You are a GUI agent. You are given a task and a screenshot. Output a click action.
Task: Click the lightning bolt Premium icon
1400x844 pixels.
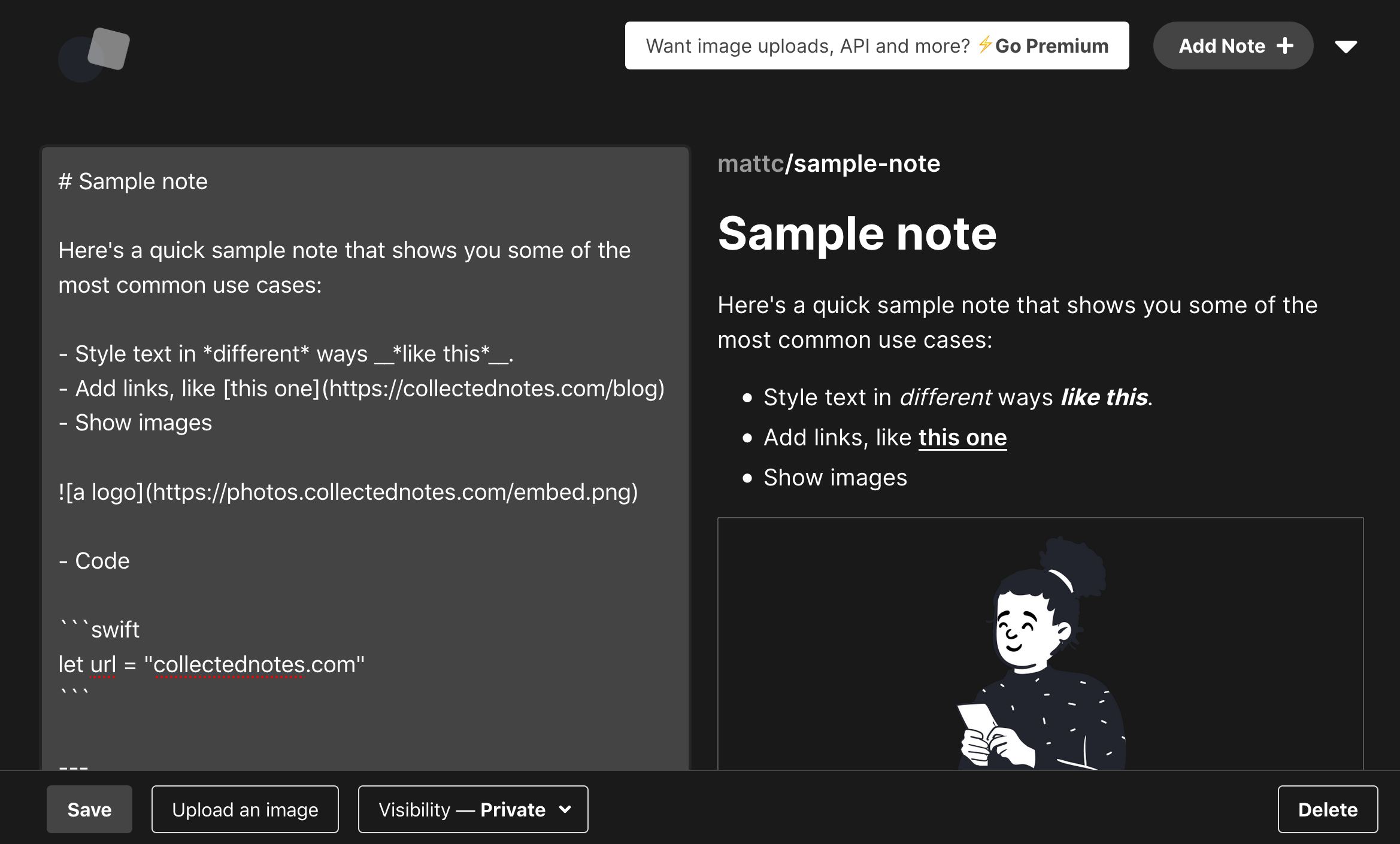coord(986,45)
